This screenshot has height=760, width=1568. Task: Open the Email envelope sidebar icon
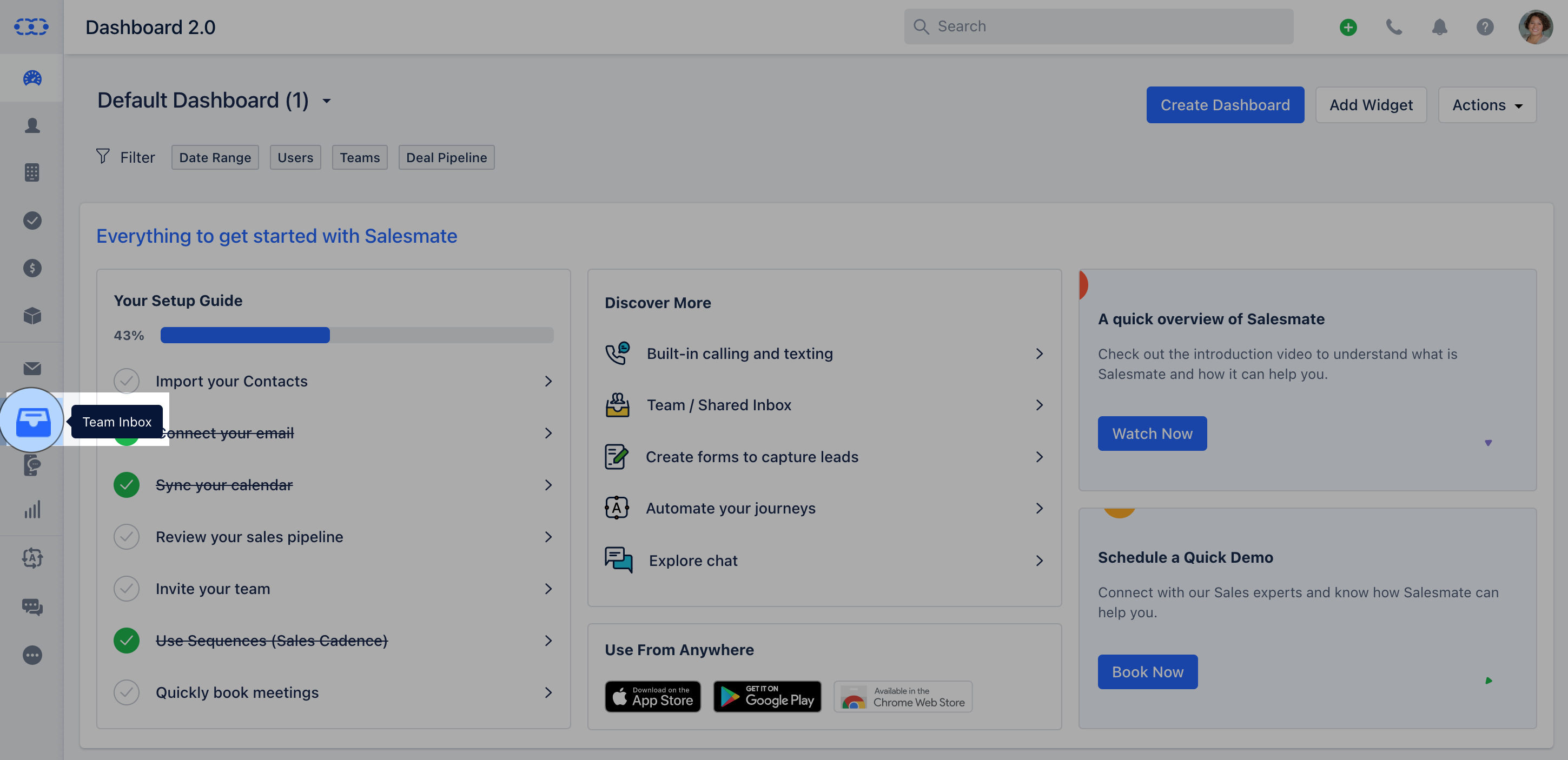[32, 368]
